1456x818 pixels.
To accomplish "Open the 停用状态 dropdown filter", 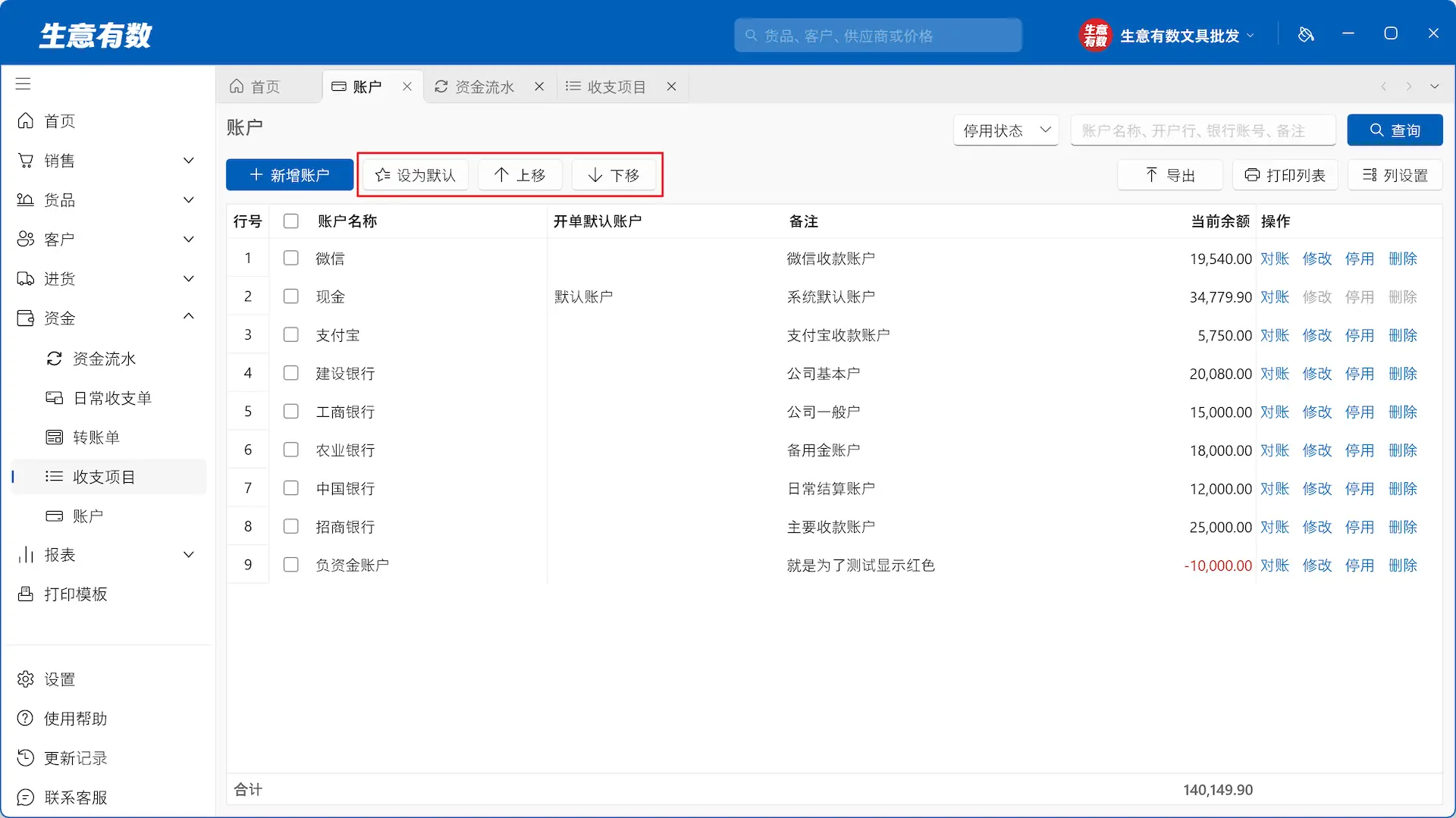I will coord(1006,130).
